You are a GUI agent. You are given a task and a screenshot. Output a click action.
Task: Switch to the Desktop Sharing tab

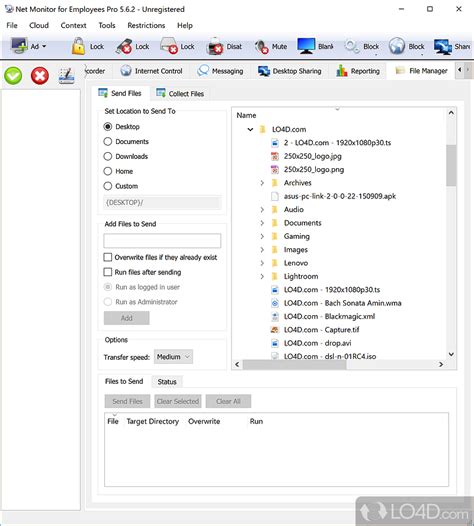pyautogui.click(x=290, y=71)
